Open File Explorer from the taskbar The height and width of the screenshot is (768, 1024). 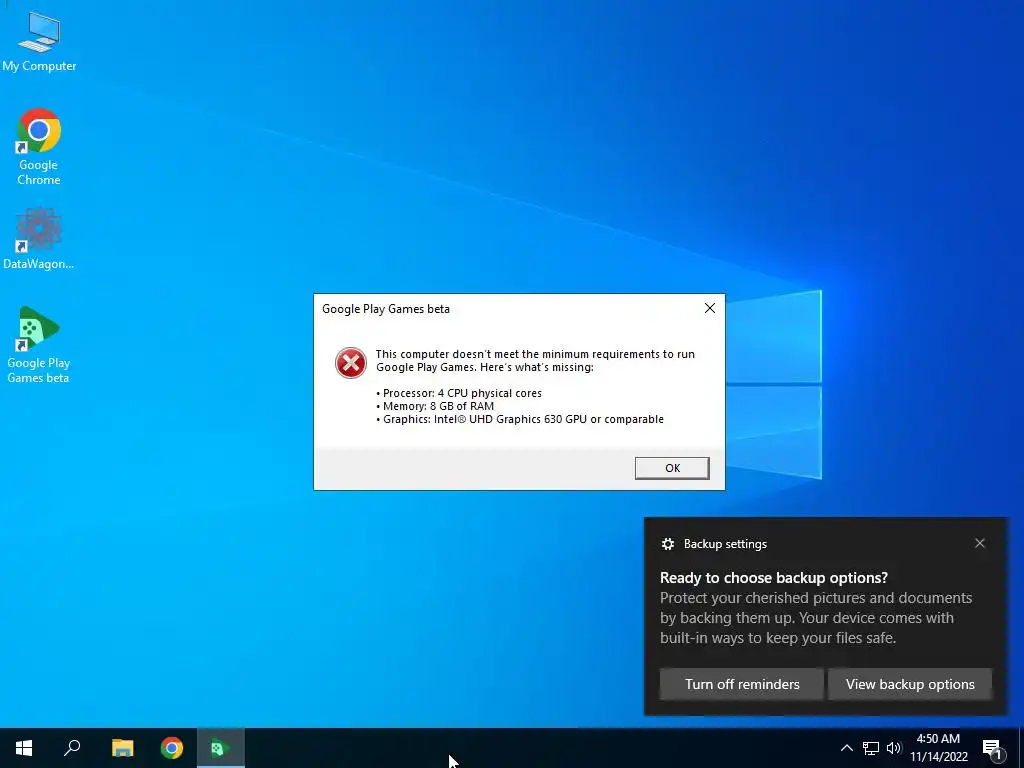tap(122, 748)
